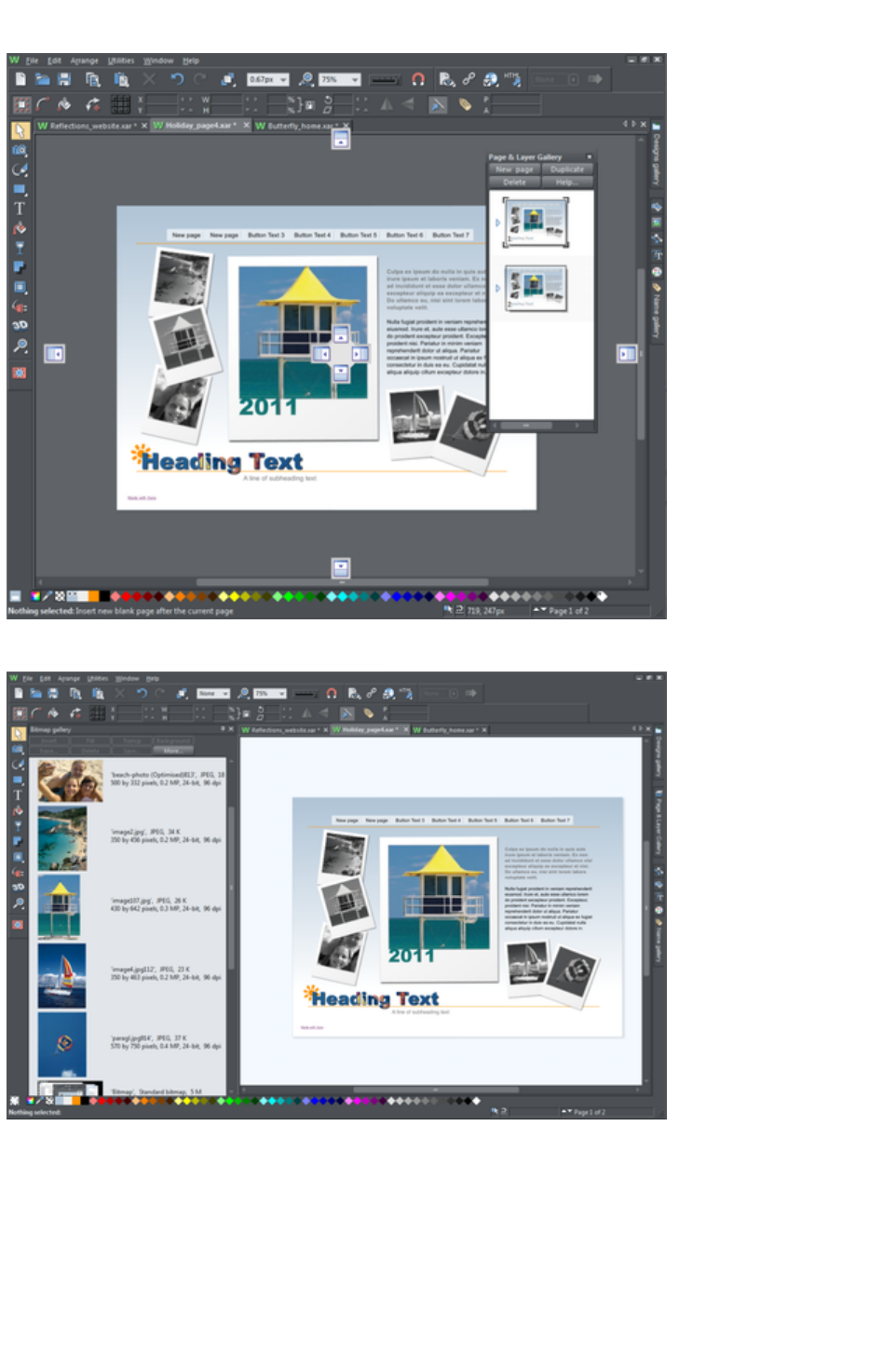Click Save icon in lower window toolbar
The width and height of the screenshot is (896, 1357).
click(x=53, y=693)
